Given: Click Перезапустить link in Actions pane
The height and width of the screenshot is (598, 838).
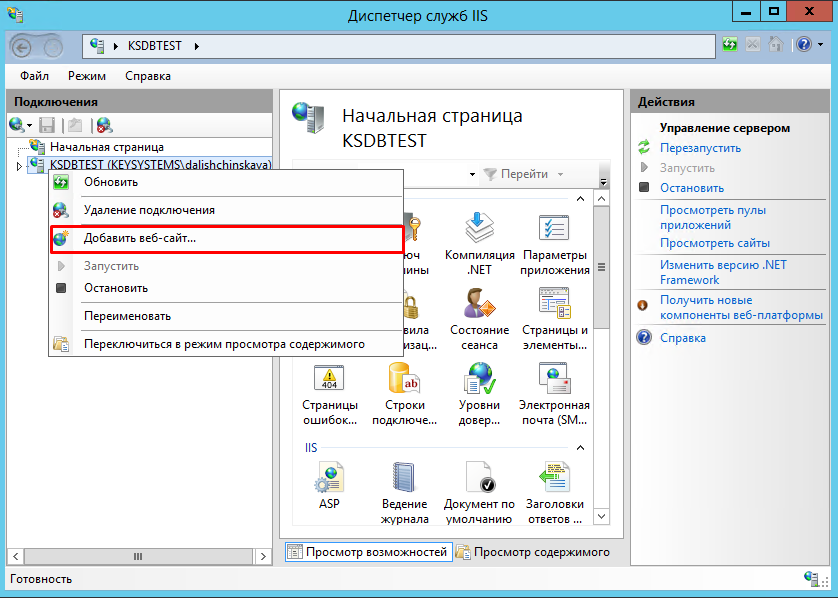Looking at the screenshot, I should click(x=700, y=148).
